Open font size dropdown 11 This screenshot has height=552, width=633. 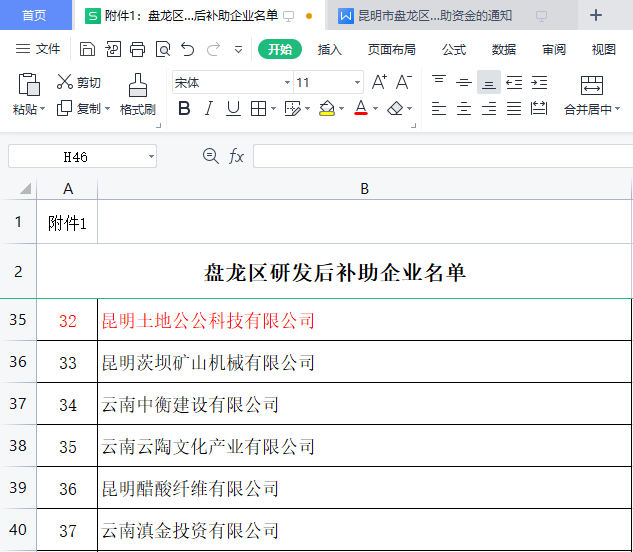click(x=357, y=82)
